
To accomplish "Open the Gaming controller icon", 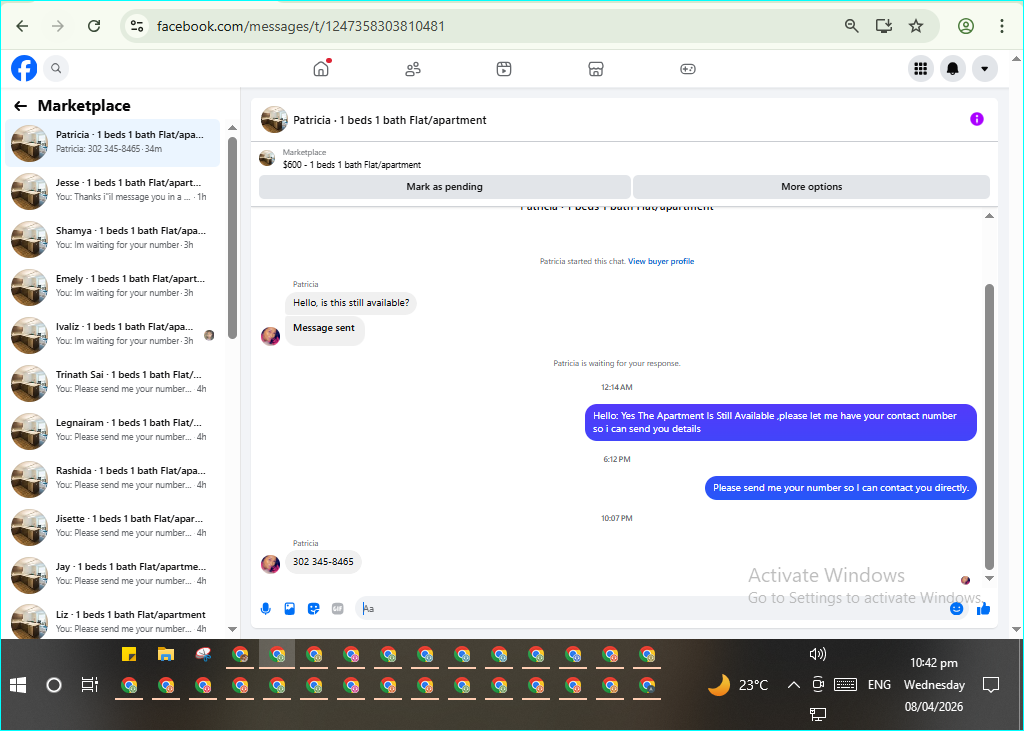I will [688, 69].
